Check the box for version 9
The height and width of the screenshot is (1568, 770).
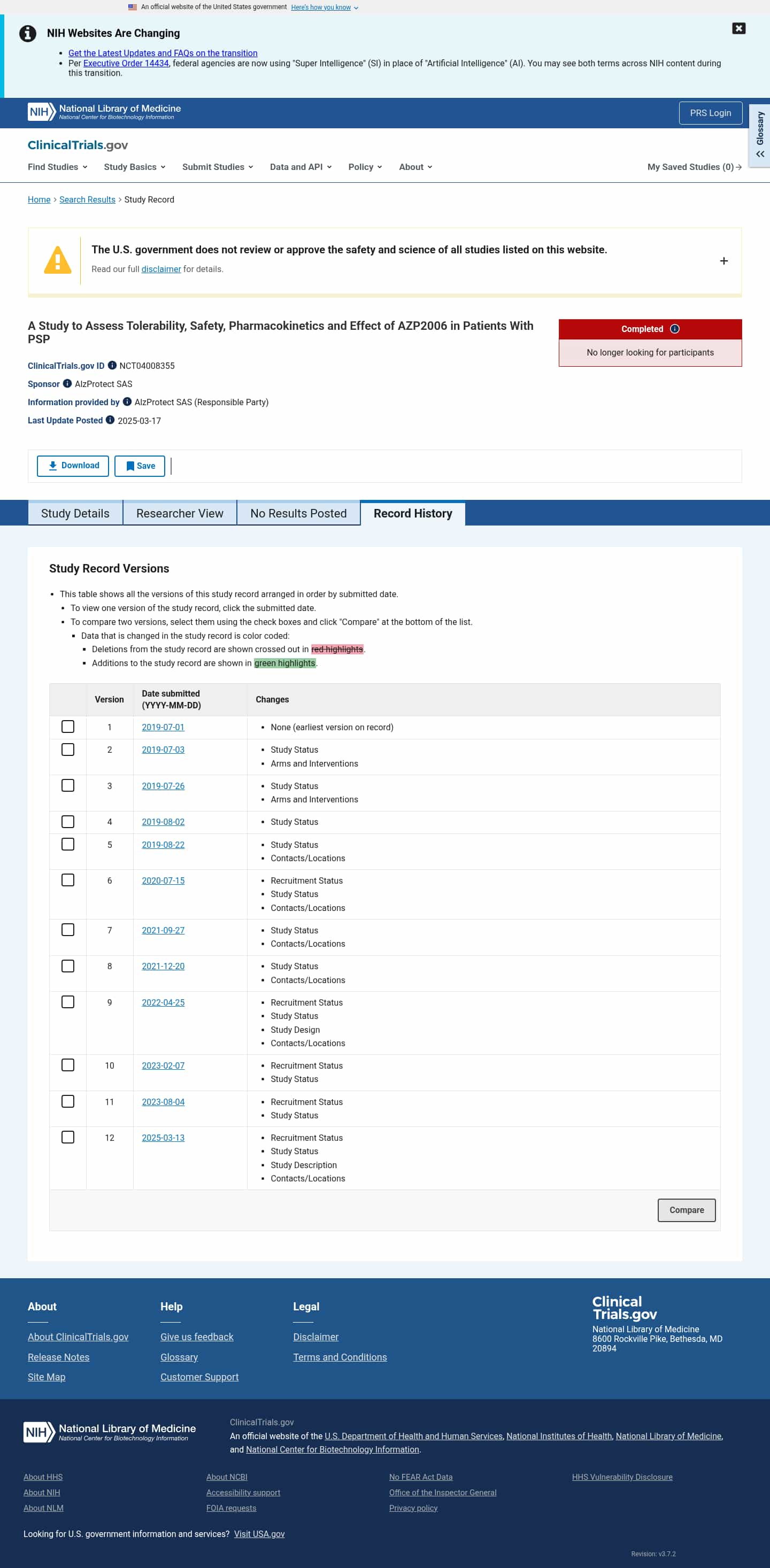click(68, 1002)
